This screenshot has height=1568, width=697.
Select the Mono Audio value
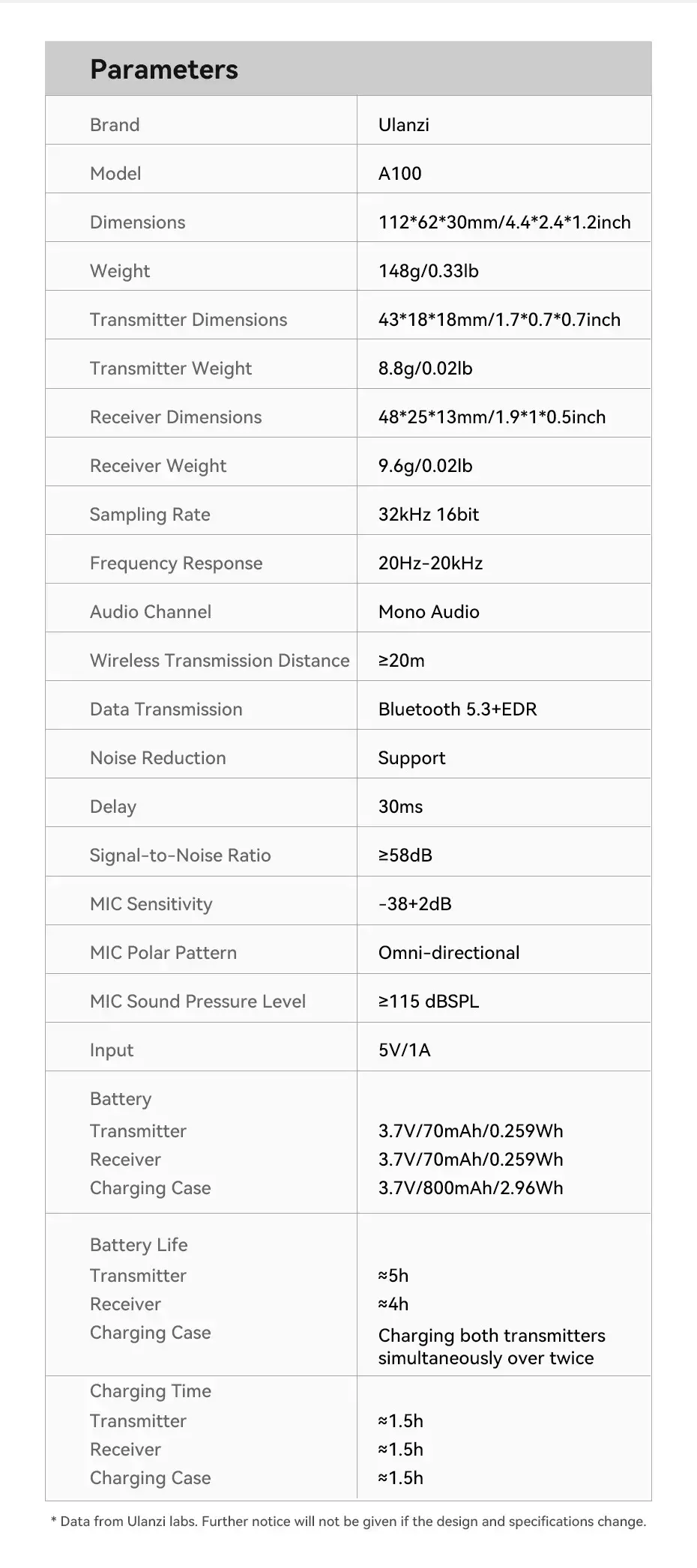pos(429,612)
